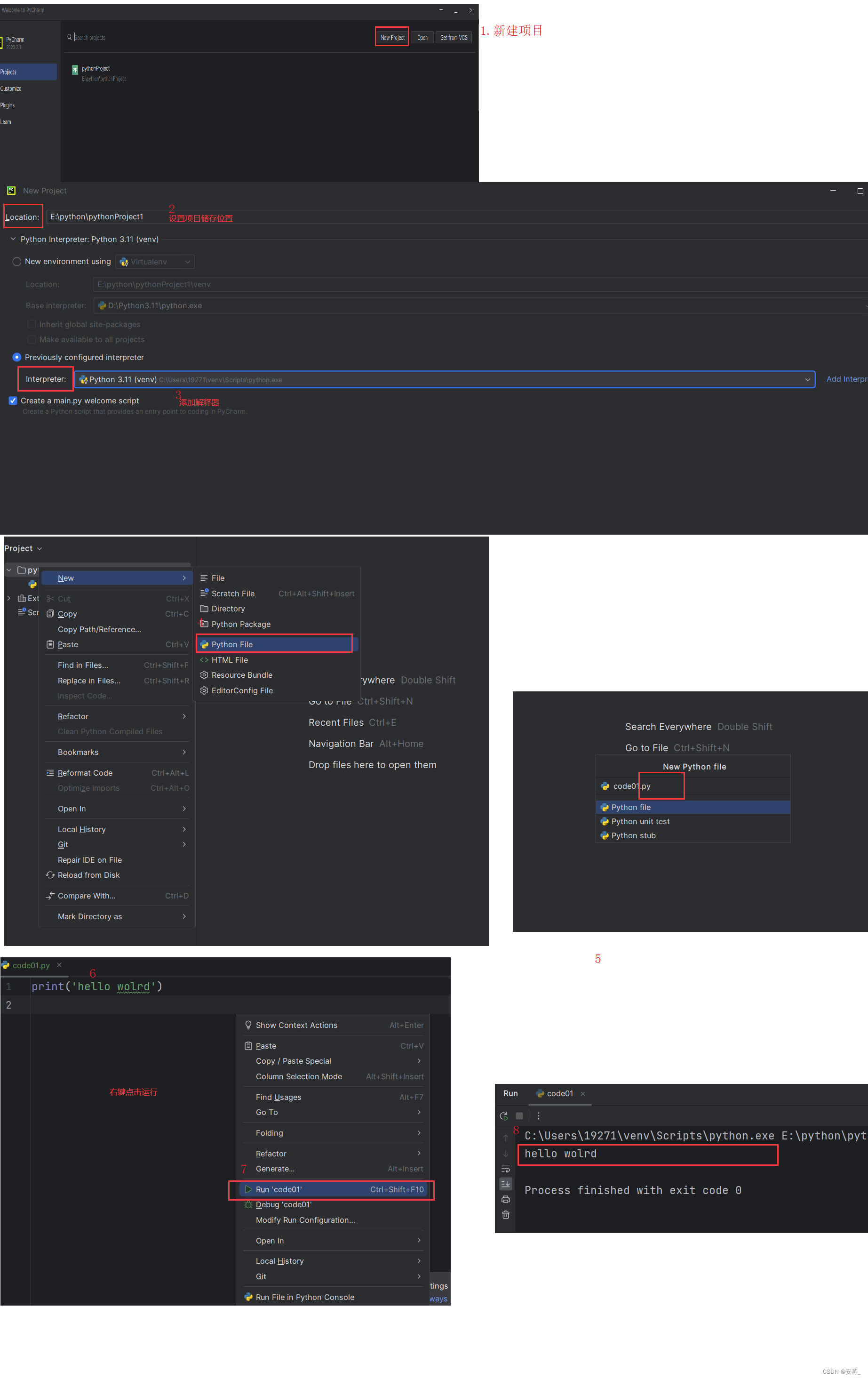
Task: Expand the External Libraries tree node
Action: click(x=8, y=598)
